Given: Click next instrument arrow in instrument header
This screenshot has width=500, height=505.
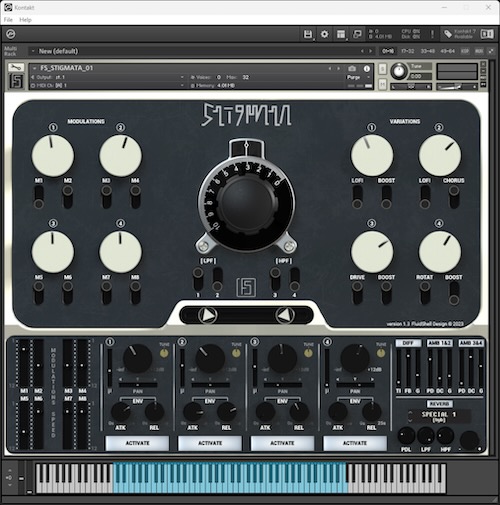Looking at the screenshot, I should [338, 68].
